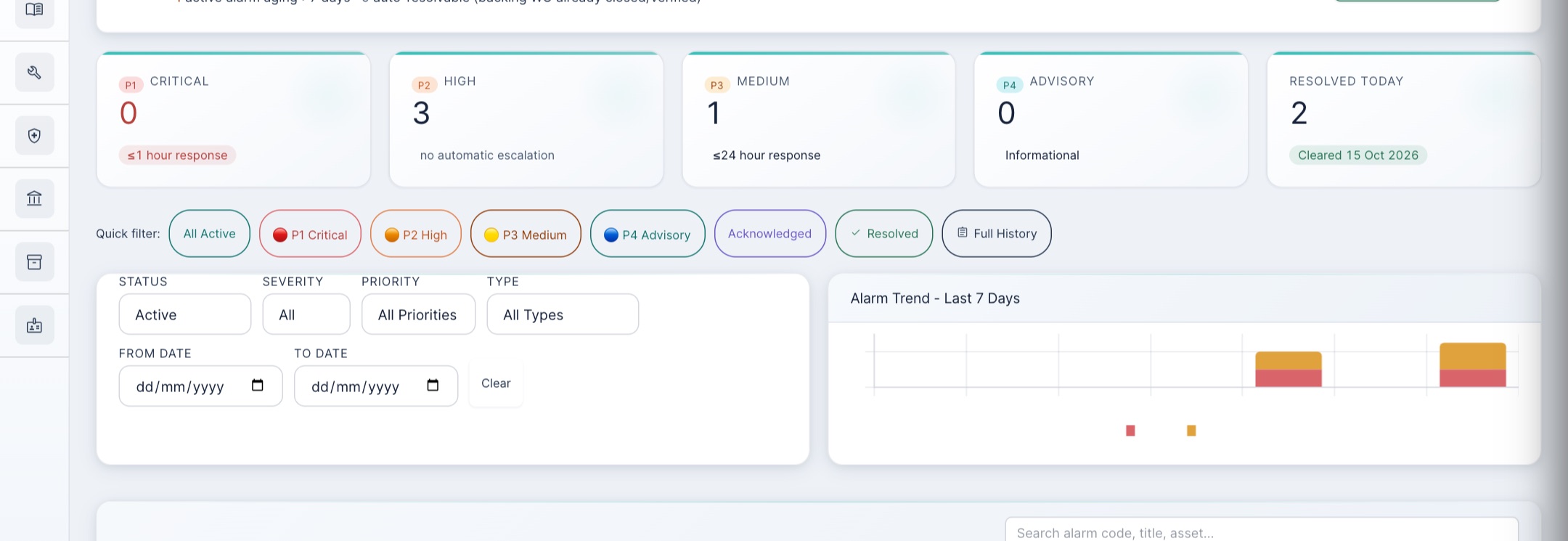Focus the To Date input field

[376, 386]
